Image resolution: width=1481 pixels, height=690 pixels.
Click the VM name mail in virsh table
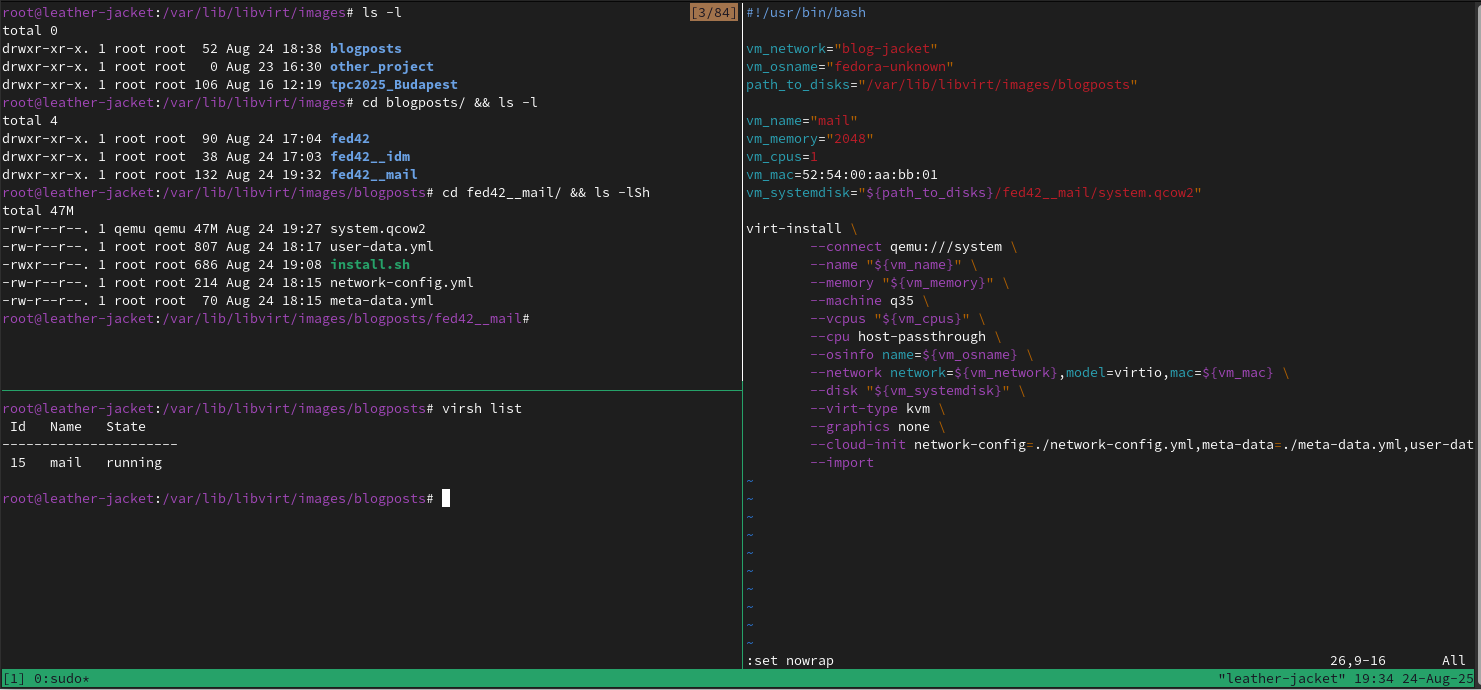tap(66, 462)
